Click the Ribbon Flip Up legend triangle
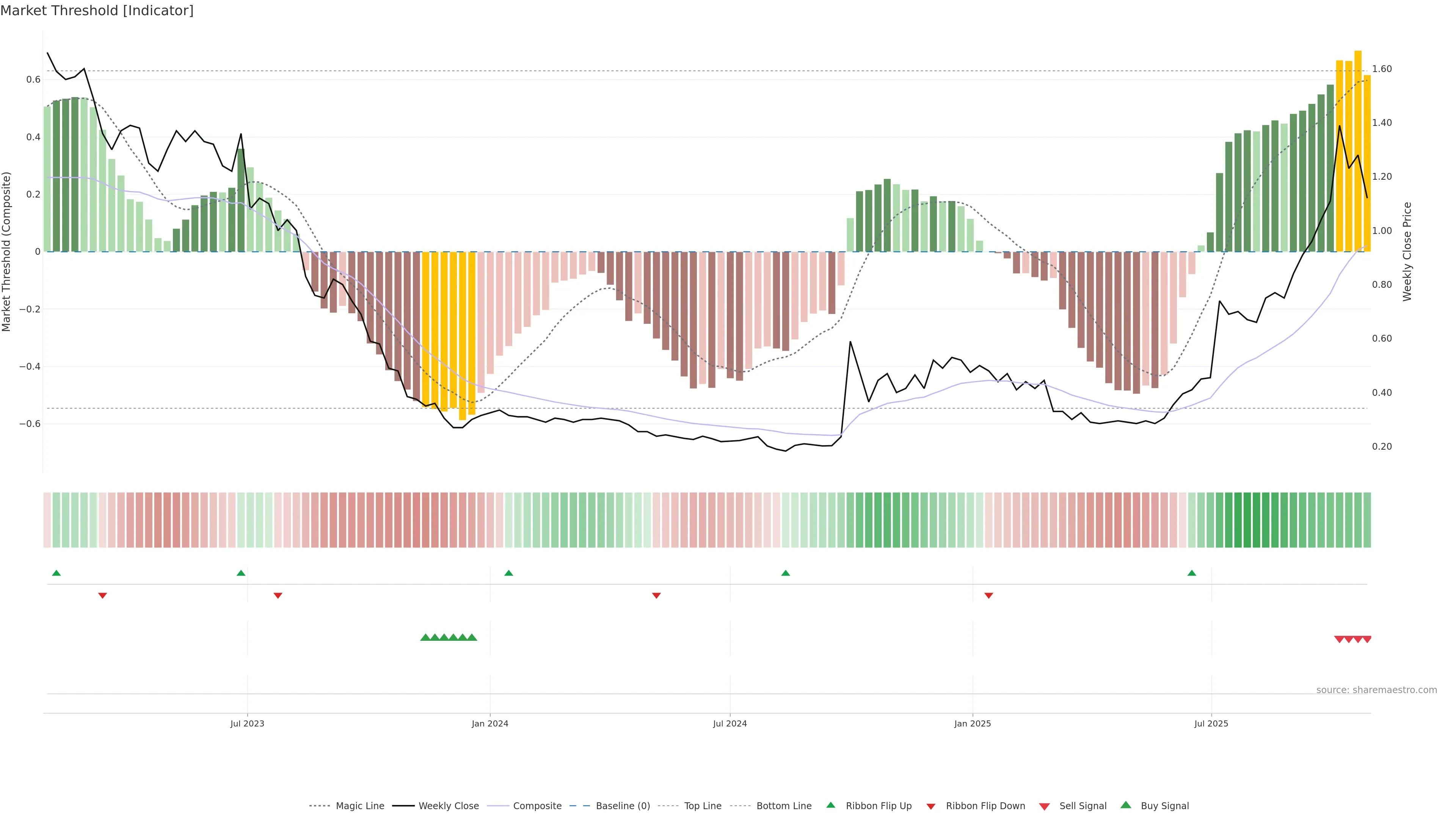 (x=831, y=805)
